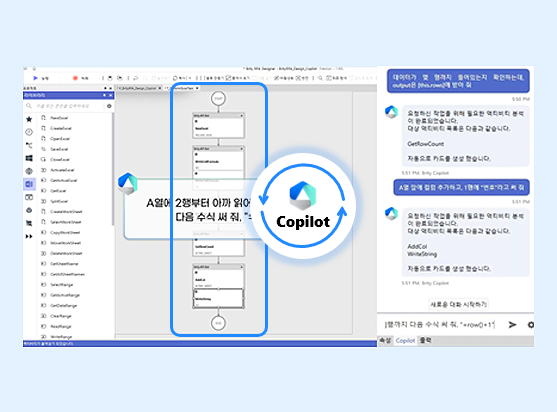The width and height of the screenshot is (557, 412).
Task: Click inside the Copilot message input field
Action: pos(440,325)
